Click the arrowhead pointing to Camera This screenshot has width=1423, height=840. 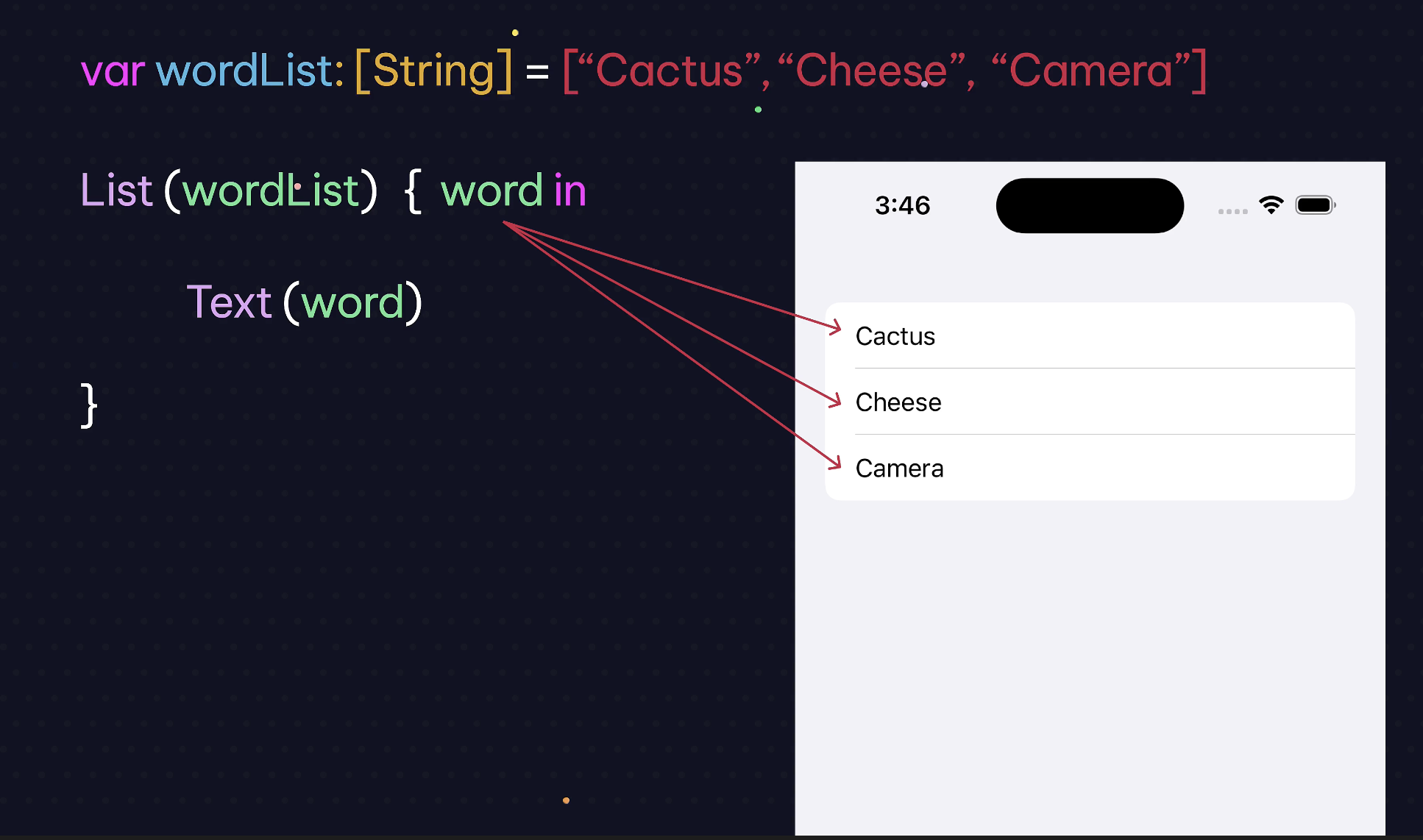(x=835, y=462)
